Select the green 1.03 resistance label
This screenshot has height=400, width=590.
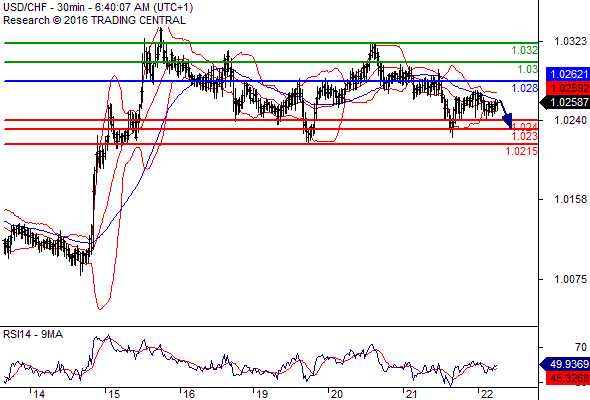528,69
